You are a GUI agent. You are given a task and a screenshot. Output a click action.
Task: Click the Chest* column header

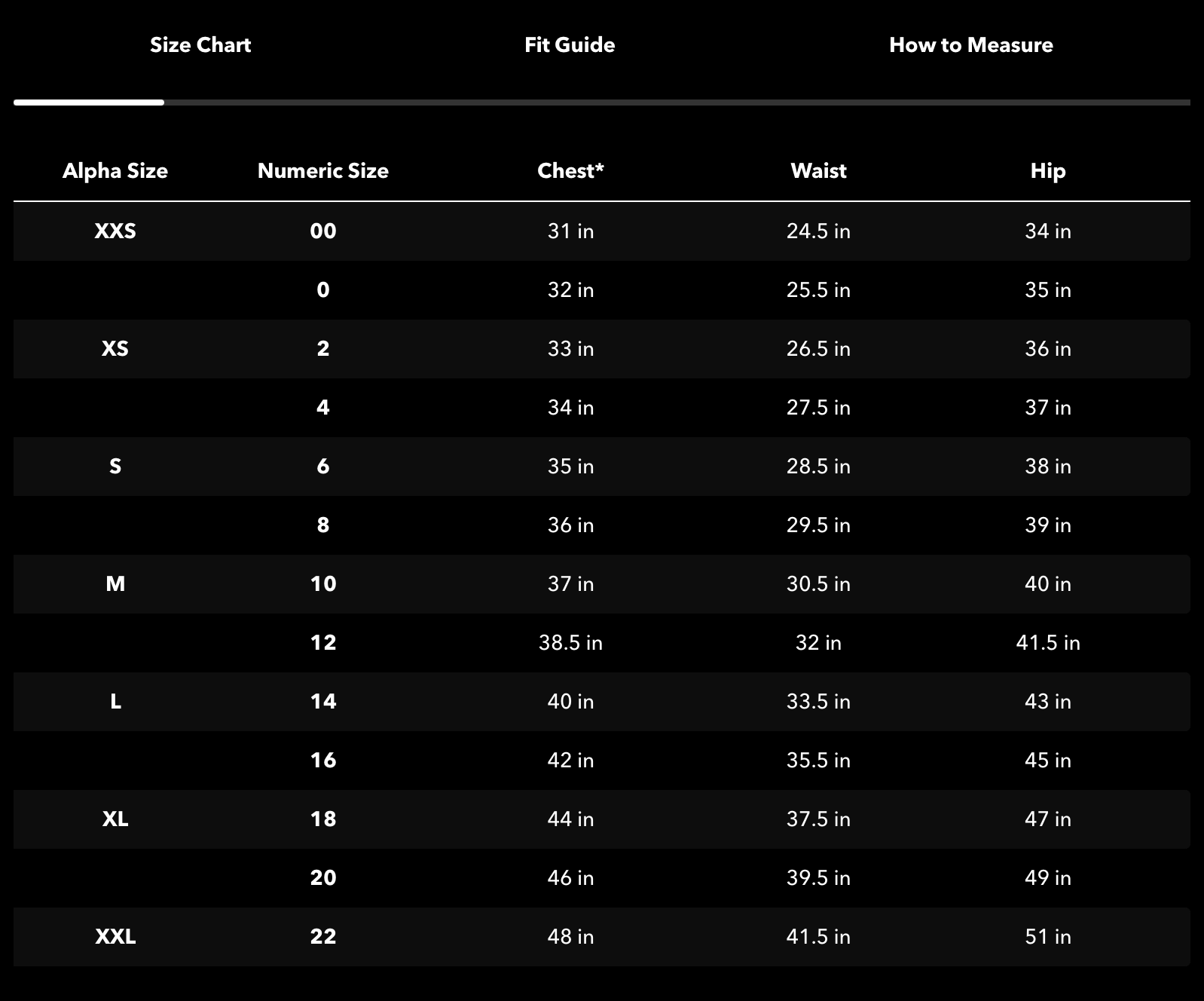570,171
